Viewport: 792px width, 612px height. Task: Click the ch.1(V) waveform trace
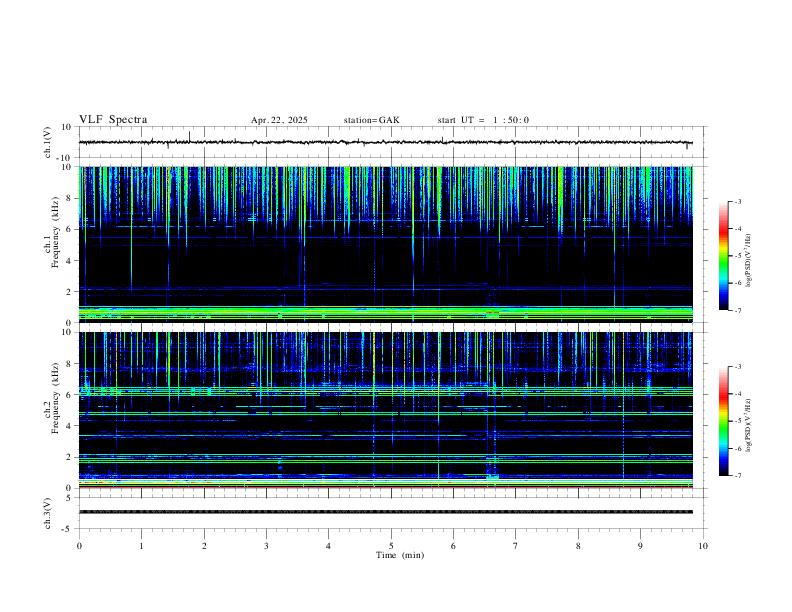(x=390, y=143)
